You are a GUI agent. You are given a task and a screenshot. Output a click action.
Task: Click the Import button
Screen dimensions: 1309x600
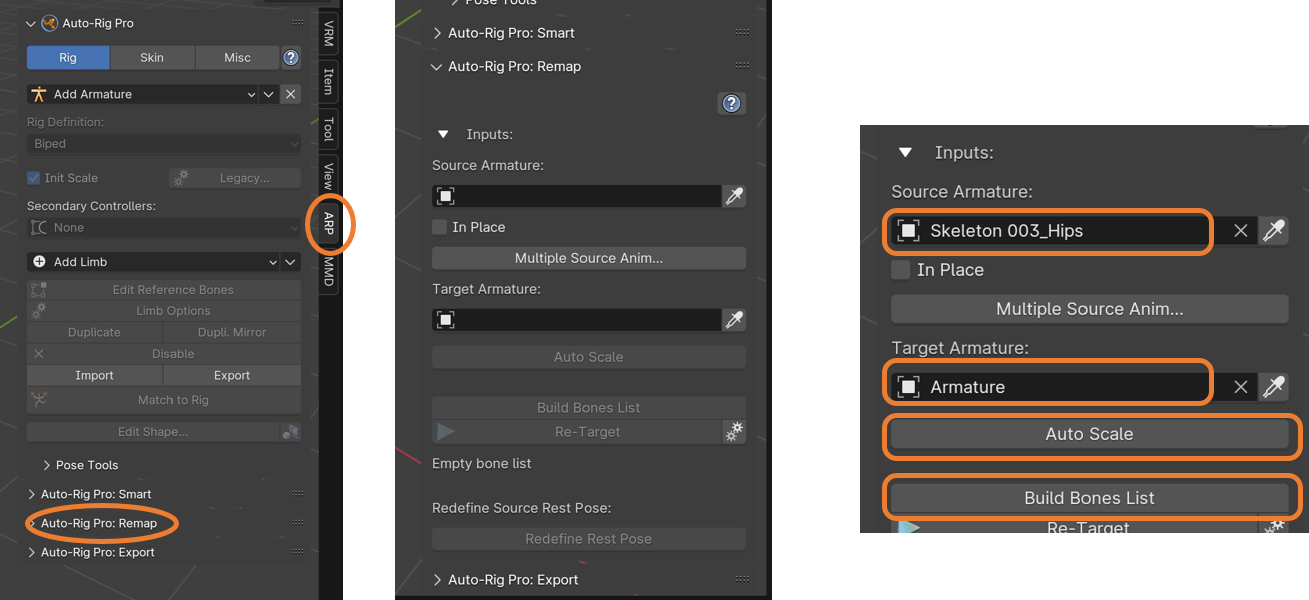pos(94,375)
